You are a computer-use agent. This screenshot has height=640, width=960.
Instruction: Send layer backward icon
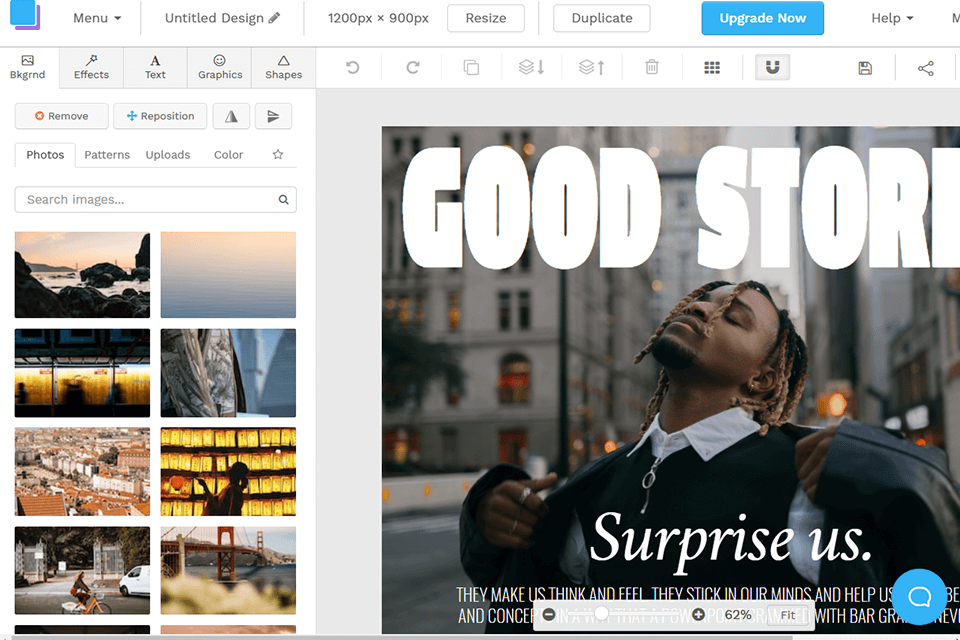pos(531,67)
